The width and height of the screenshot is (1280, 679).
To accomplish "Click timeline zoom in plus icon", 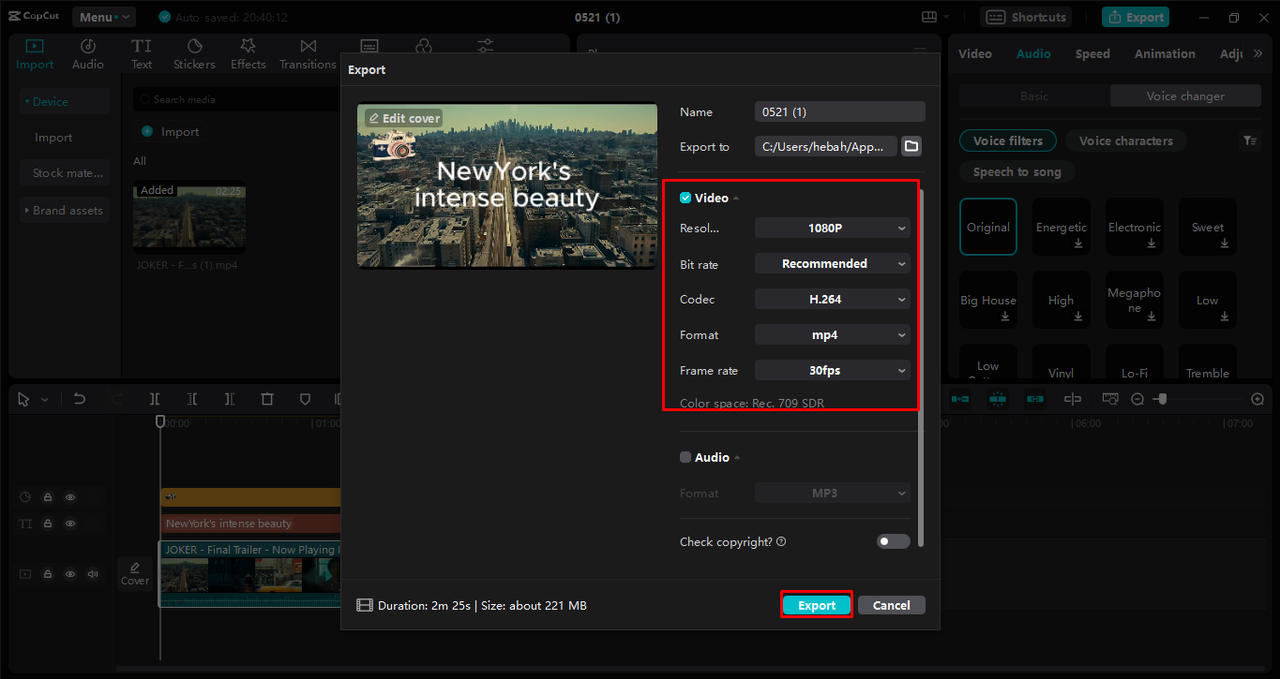I will [1258, 399].
